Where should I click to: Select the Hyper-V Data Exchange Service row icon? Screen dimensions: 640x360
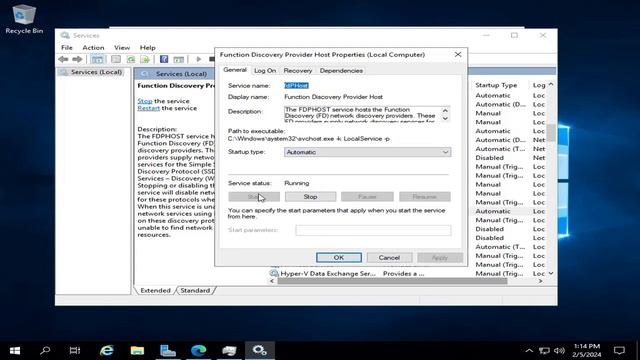(x=274, y=273)
